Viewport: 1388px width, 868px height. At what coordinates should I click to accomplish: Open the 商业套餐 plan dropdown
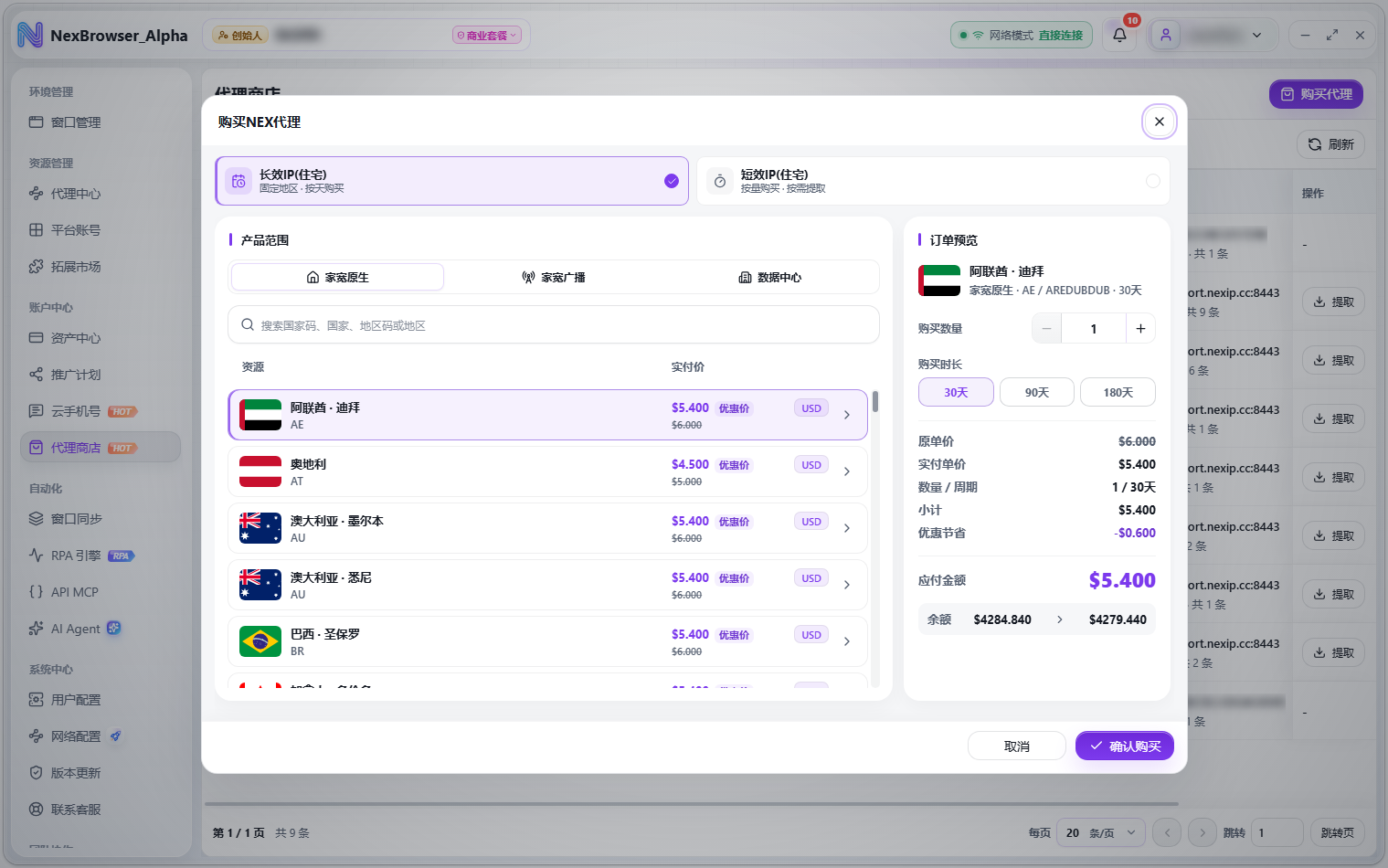tap(488, 36)
